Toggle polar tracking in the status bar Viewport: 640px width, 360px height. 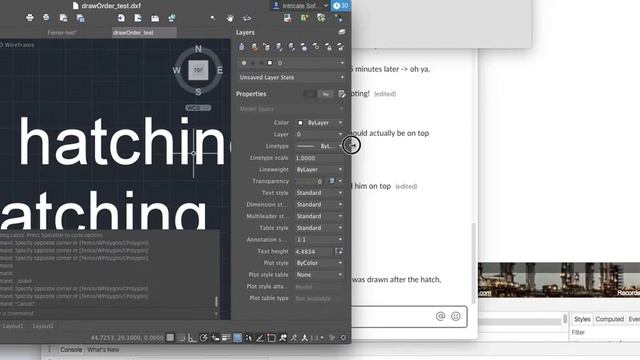[204, 338]
